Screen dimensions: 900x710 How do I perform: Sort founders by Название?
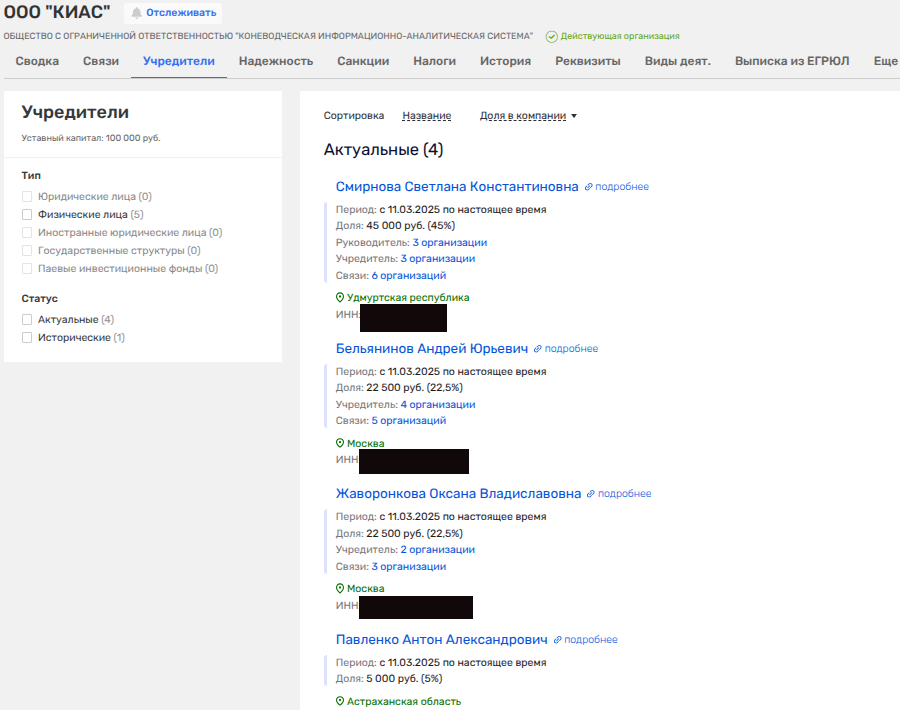pos(426,116)
